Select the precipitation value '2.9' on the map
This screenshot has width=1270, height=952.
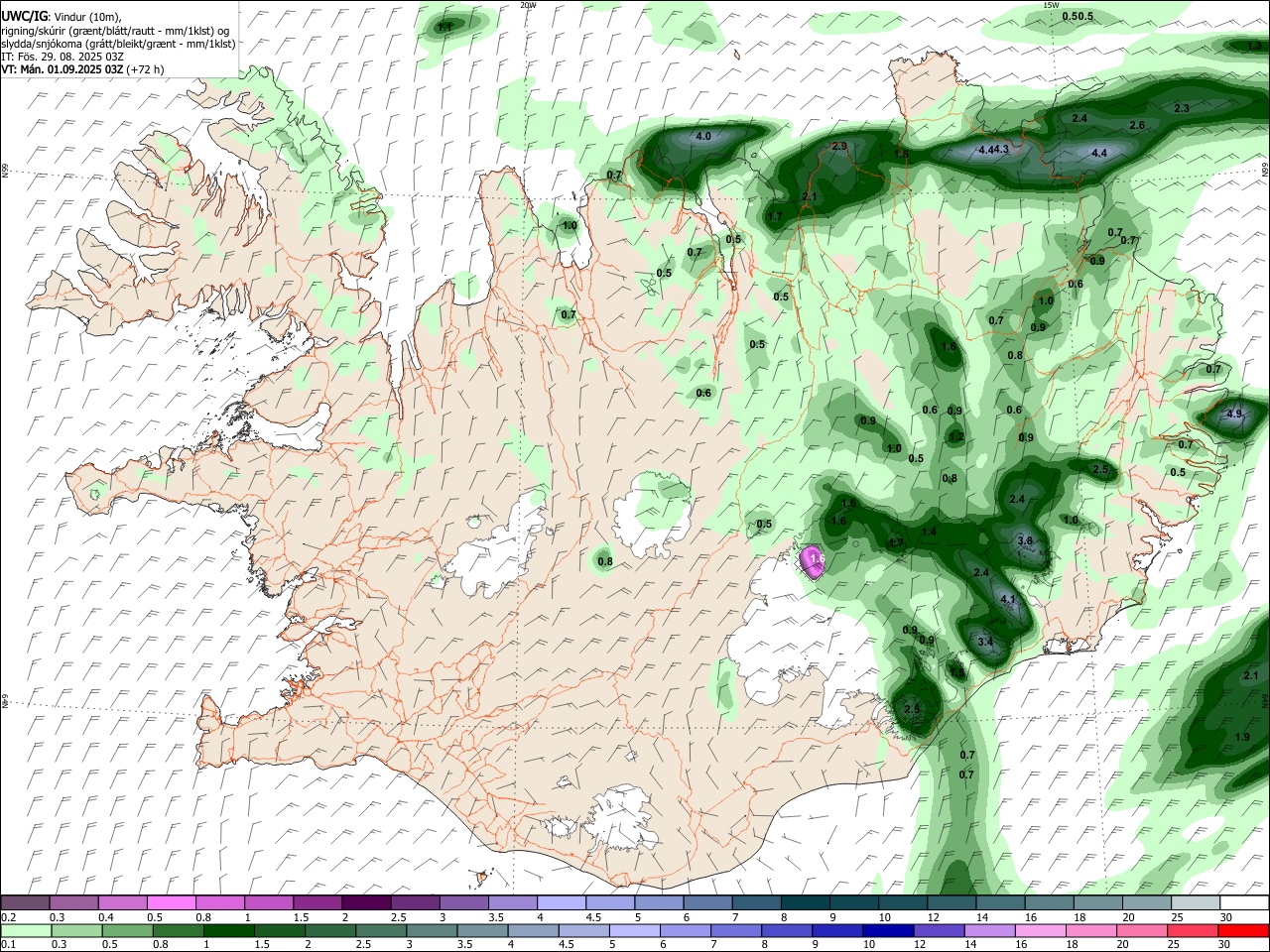pos(838,146)
